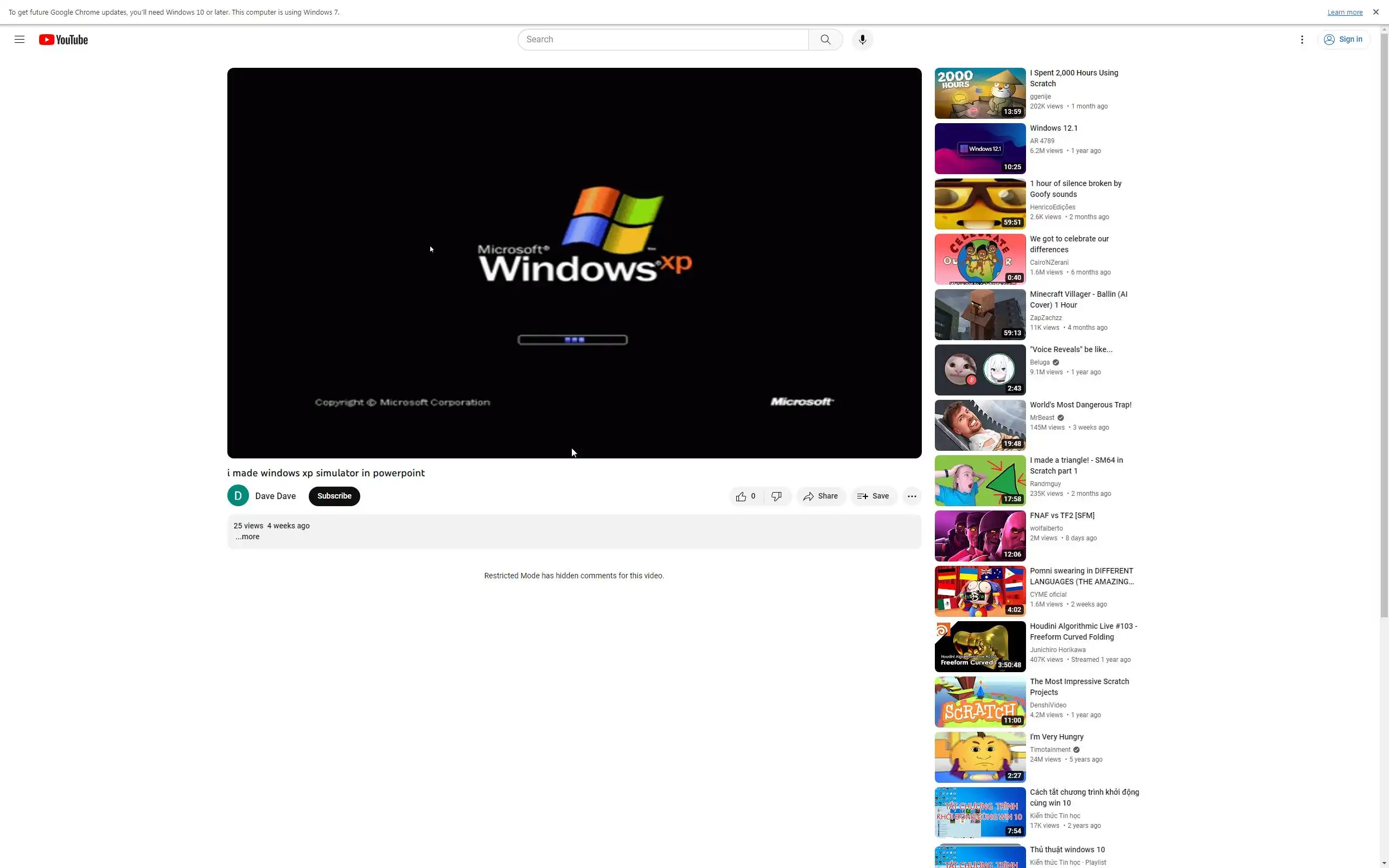Screen dimensions: 1389x868
Task: Search with your voice microphone icon
Action: pyautogui.click(x=862, y=40)
